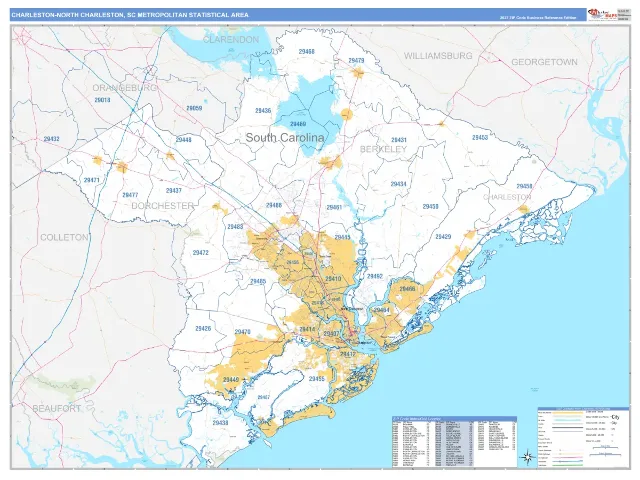The width and height of the screenshot is (640, 480).
Task: Select ZIP code 29468 label
Action: 307,51
